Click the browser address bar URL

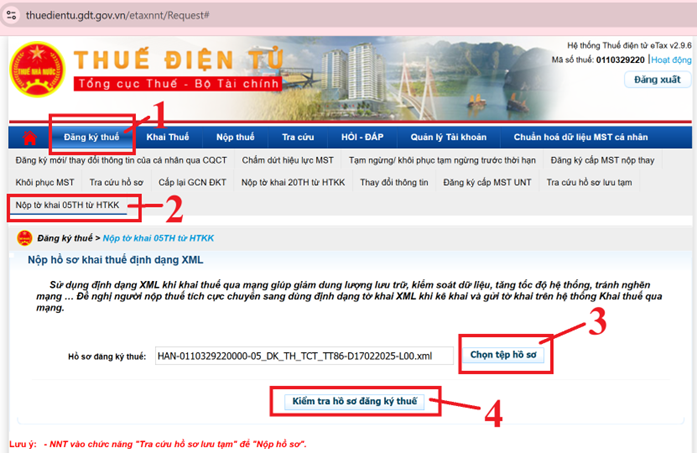[117, 15]
